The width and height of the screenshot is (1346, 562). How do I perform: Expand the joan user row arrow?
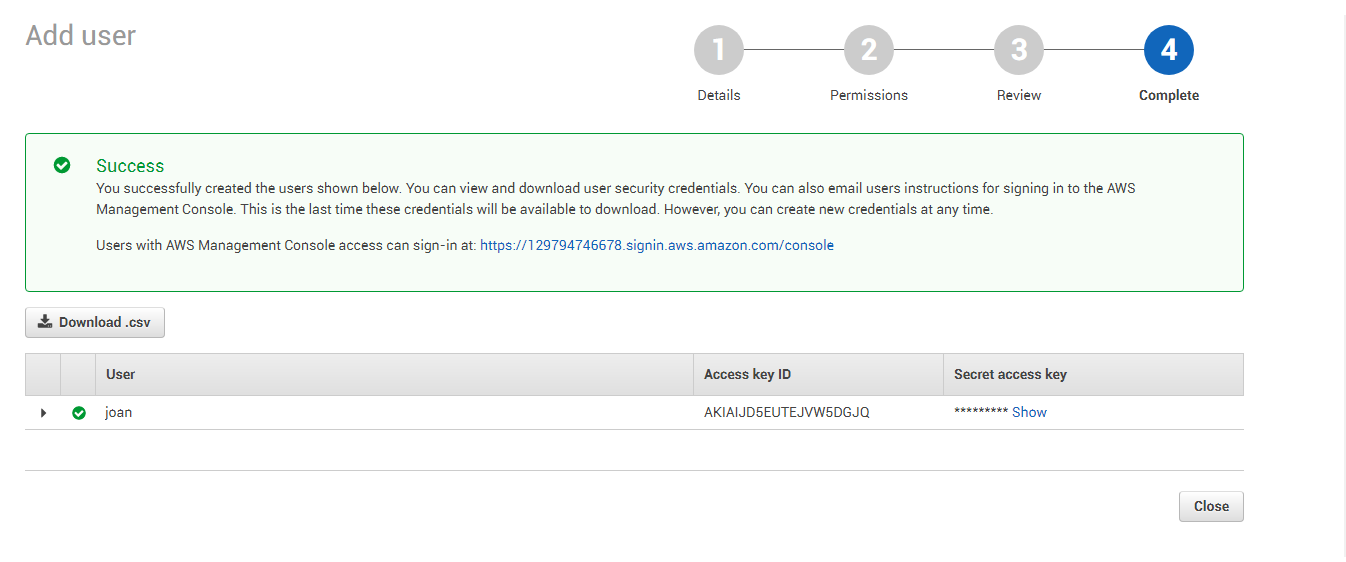tap(43, 413)
